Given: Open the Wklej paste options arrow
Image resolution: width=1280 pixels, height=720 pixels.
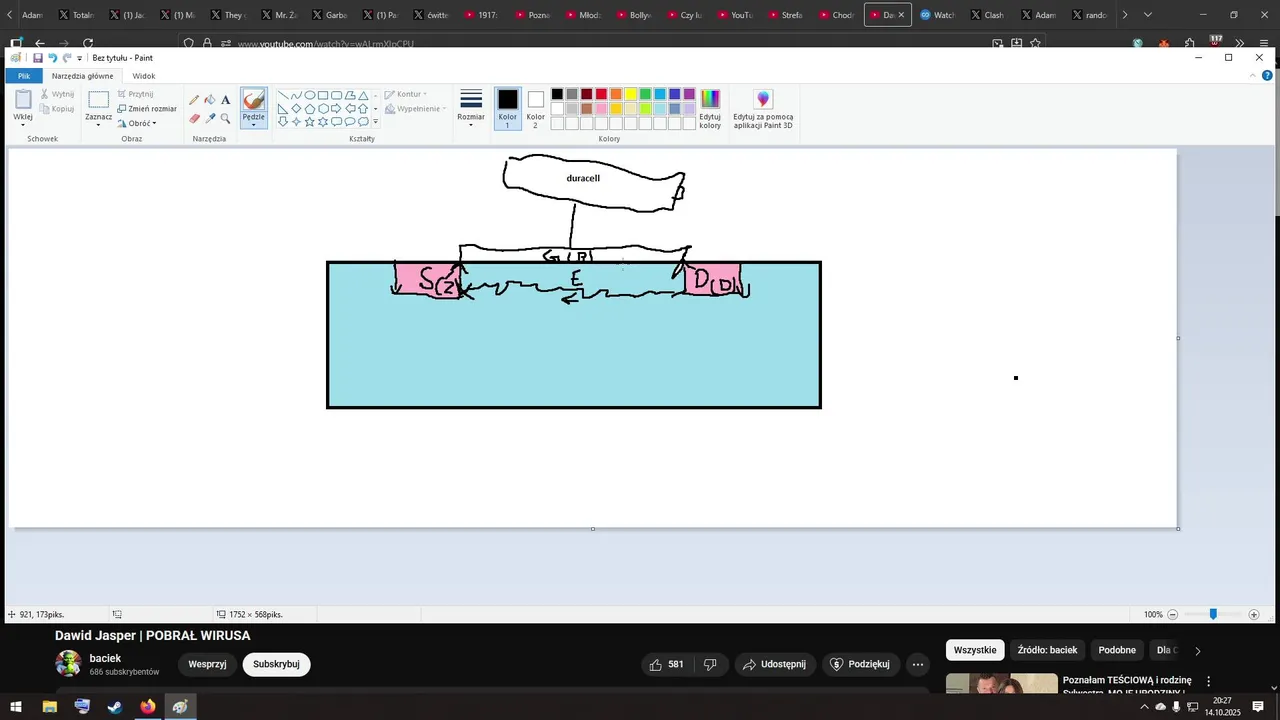Looking at the screenshot, I should click(23, 125).
